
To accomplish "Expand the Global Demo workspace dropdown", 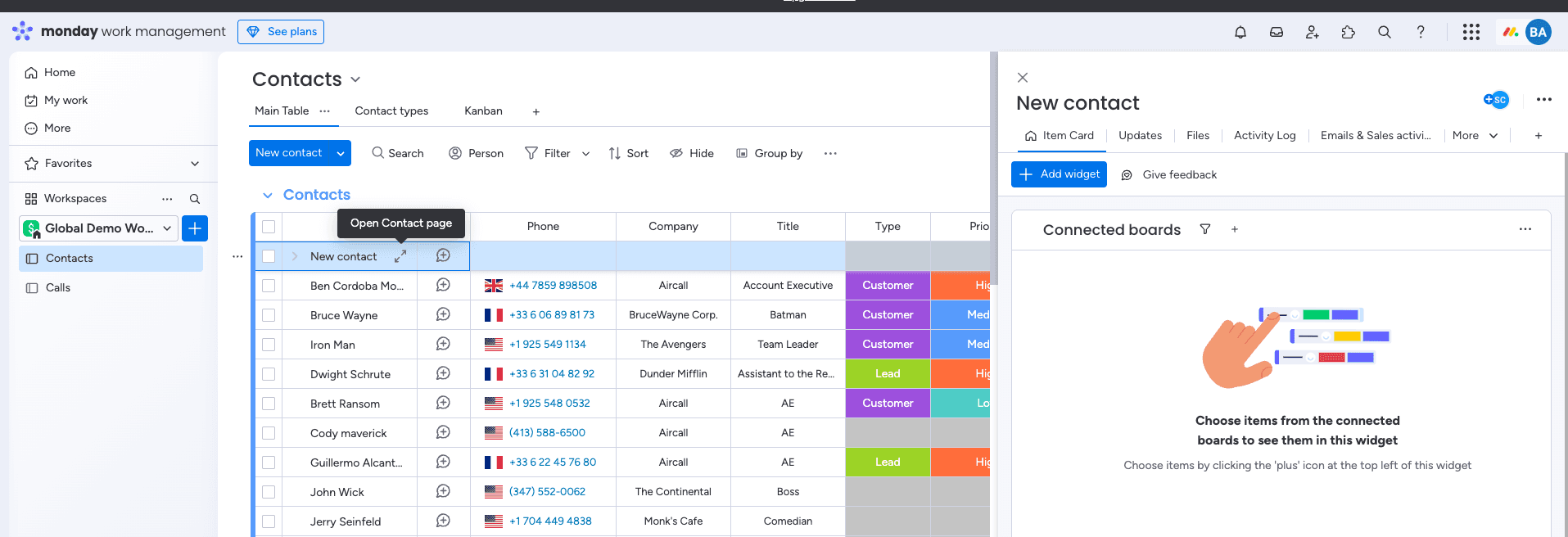I will (x=167, y=228).
